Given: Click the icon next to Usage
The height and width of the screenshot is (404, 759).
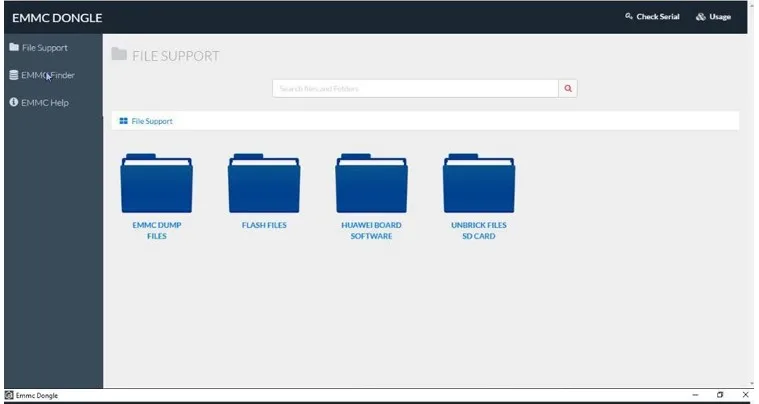Looking at the screenshot, I should (x=700, y=16).
